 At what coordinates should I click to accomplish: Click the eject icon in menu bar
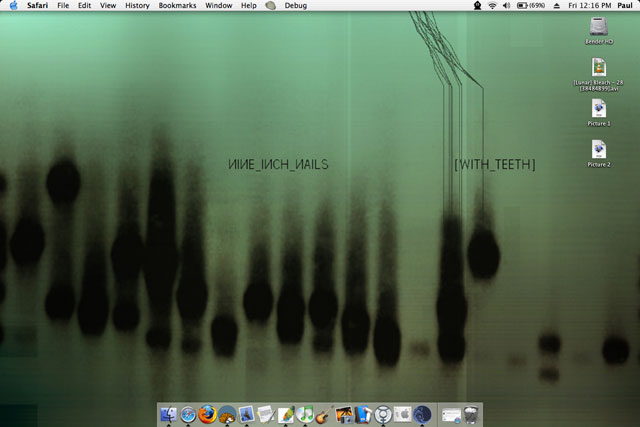coord(557,6)
